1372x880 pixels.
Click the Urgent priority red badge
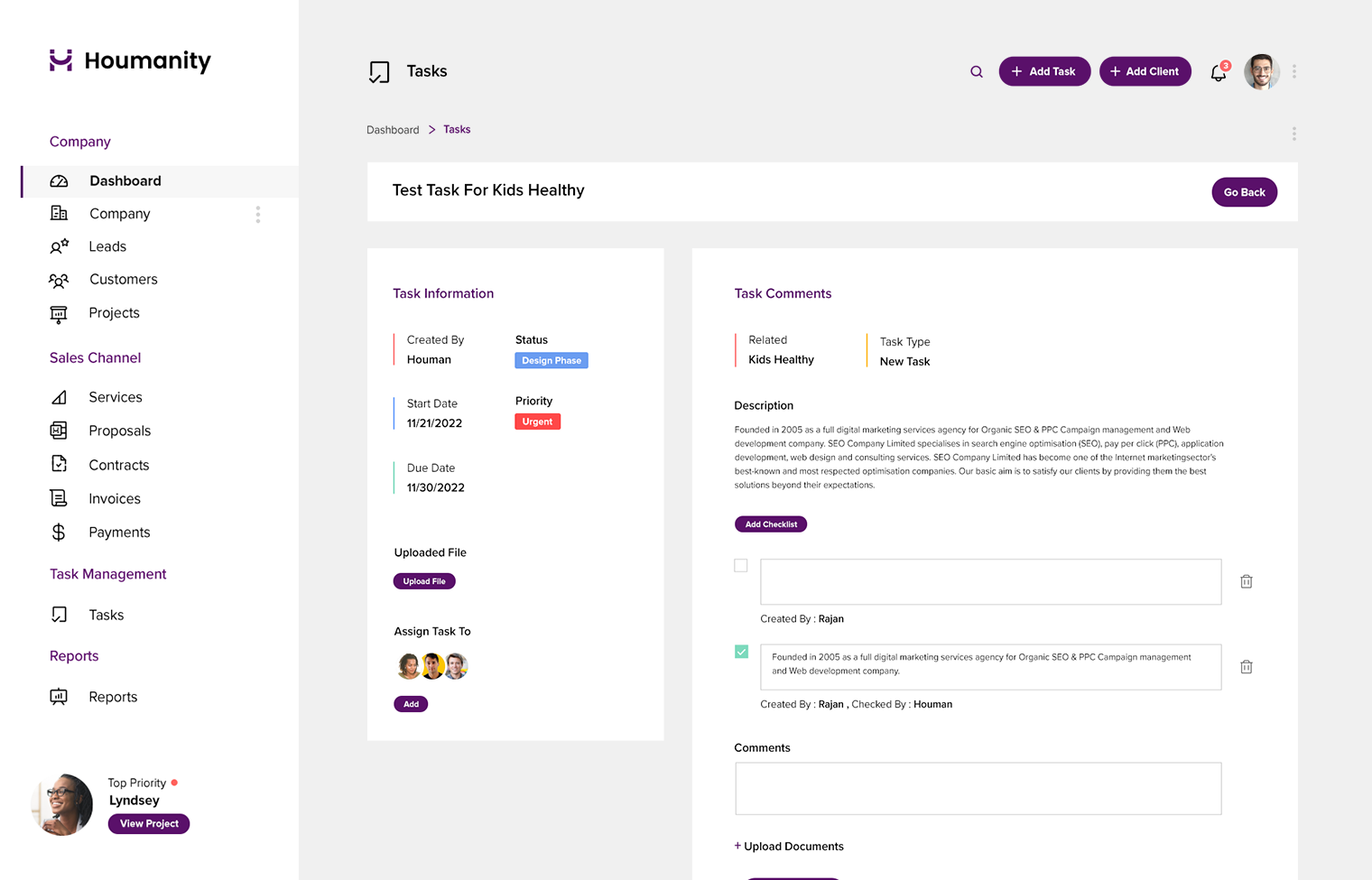(x=537, y=421)
